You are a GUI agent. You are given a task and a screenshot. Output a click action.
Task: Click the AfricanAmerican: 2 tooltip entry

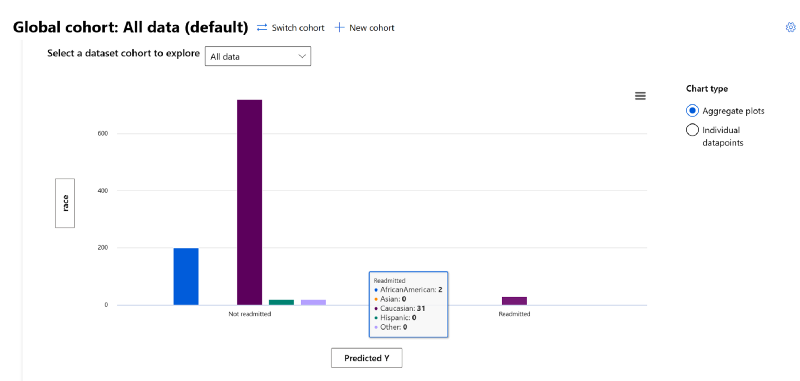pyautogui.click(x=408, y=290)
